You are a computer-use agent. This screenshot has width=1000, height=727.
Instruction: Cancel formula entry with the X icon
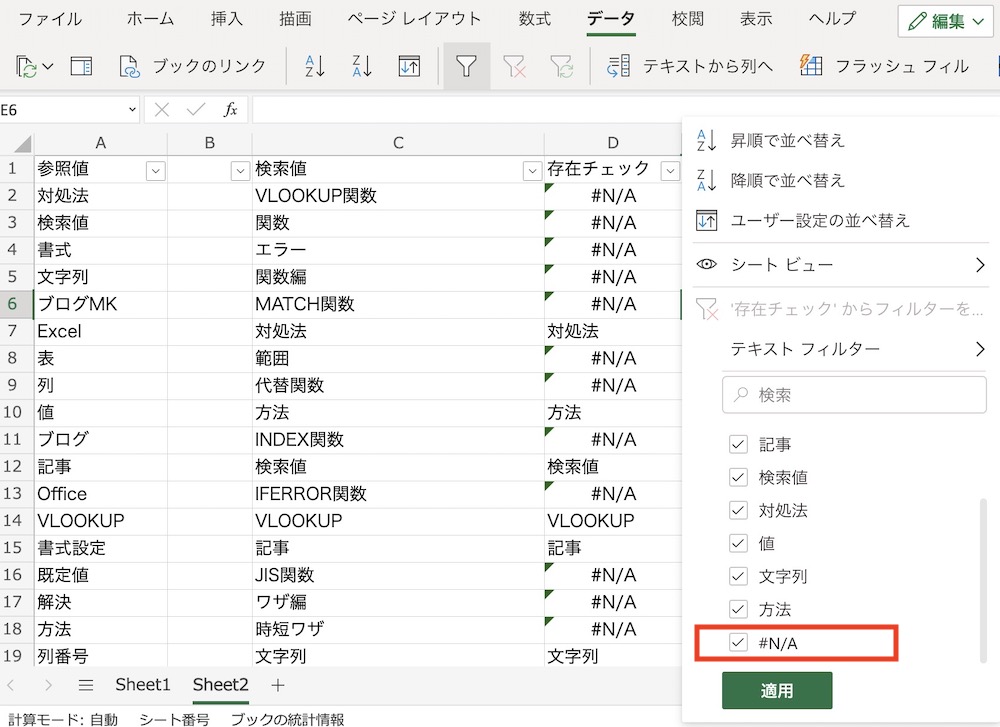[x=162, y=110]
